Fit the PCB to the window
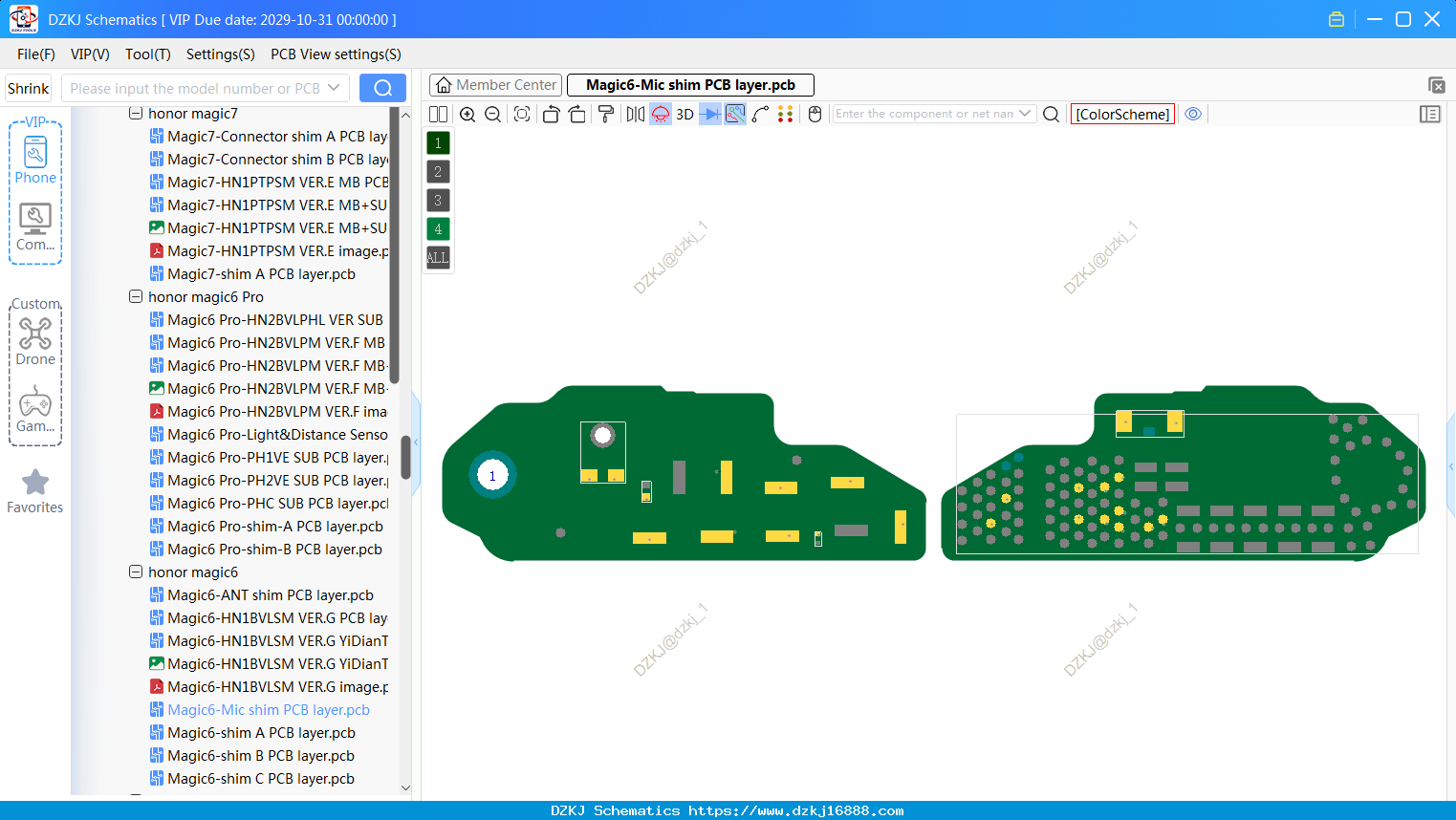 click(x=522, y=115)
